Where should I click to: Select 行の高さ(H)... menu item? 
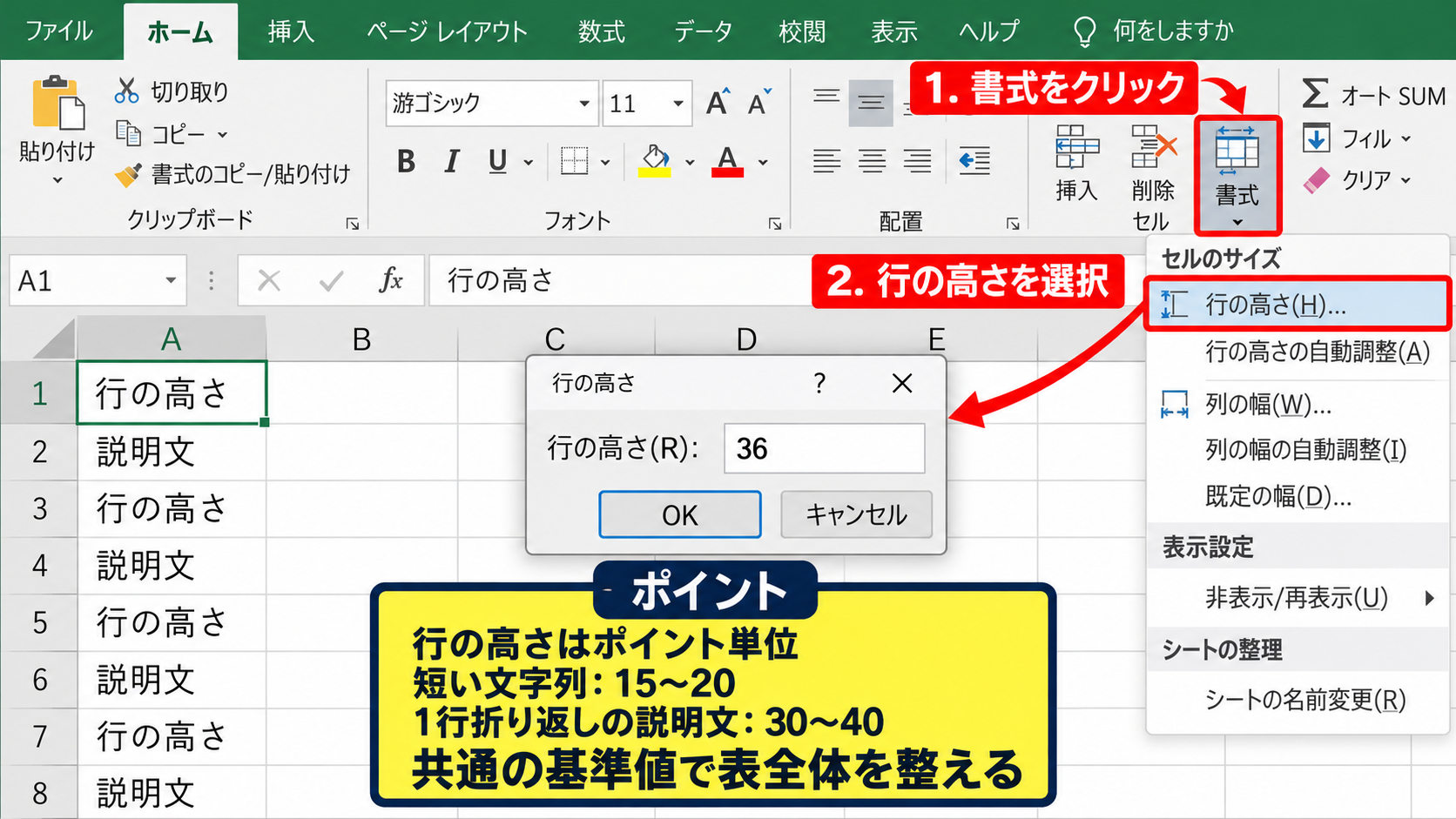[1298, 305]
